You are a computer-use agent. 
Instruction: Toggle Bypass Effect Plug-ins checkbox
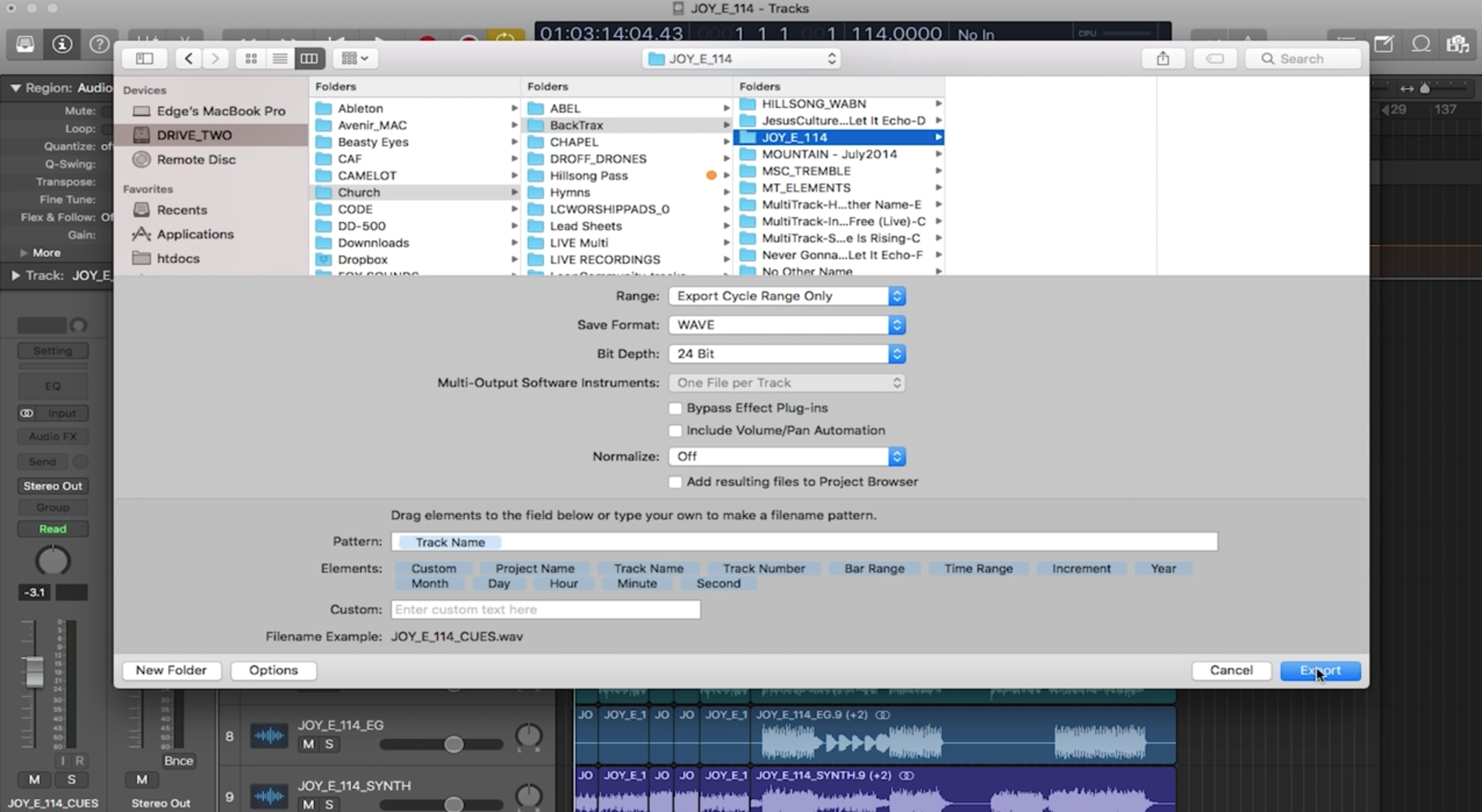click(675, 407)
